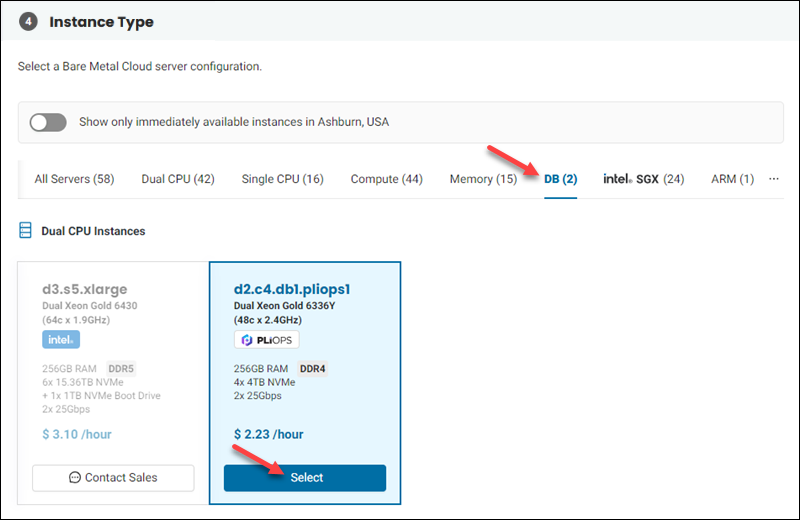This screenshot has width=800, height=520.
Task: Click the server icon beside Dual CPU Instances
Action: pyautogui.click(x=26, y=231)
